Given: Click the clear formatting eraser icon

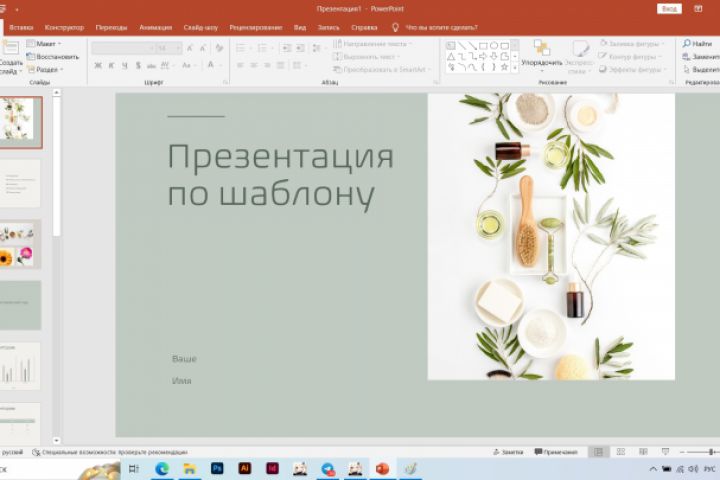Looking at the screenshot, I should (219, 48).
